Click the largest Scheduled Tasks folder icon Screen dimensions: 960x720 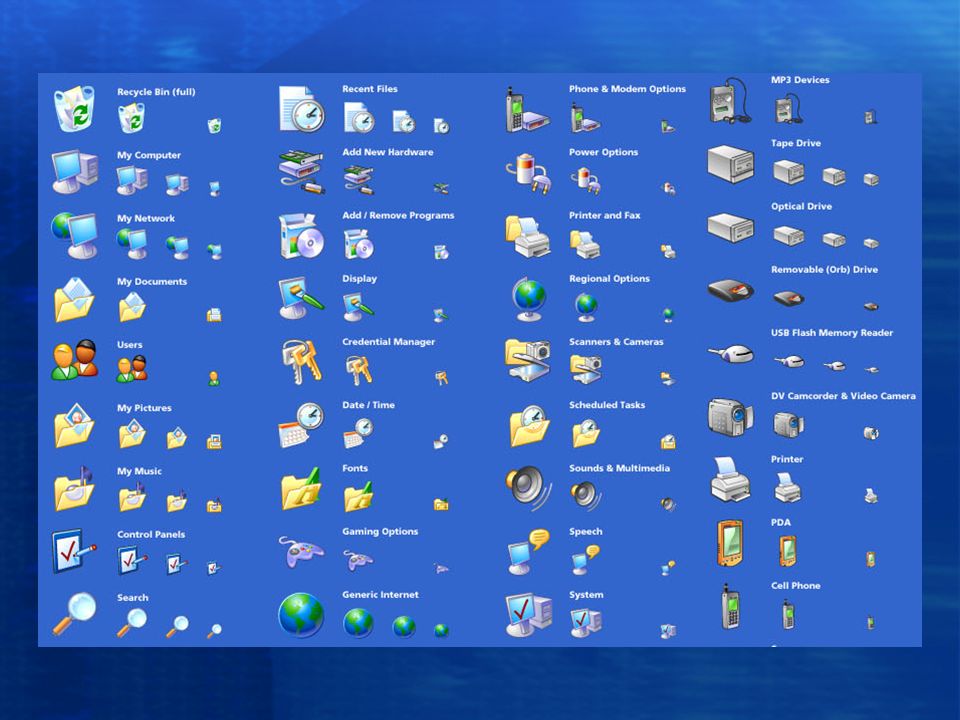point(529,426)
